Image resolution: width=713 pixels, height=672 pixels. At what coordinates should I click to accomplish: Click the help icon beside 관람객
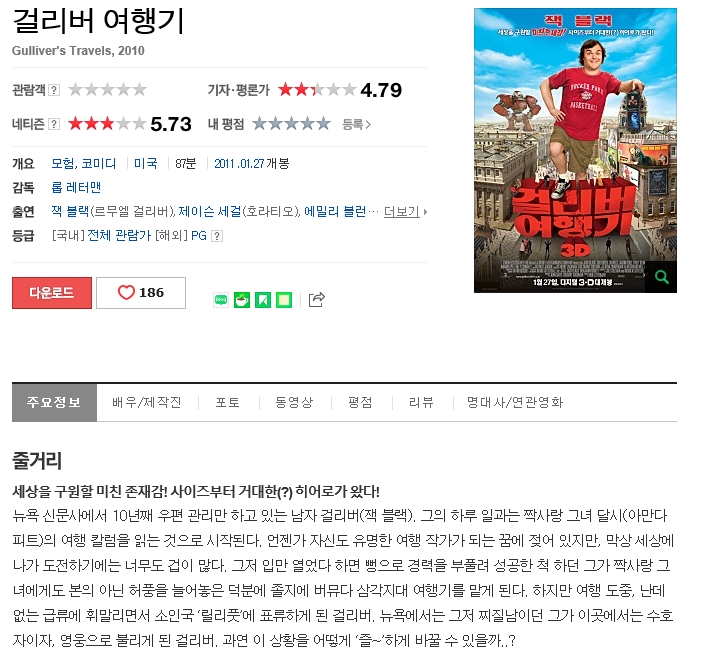(x=54, y=90)
